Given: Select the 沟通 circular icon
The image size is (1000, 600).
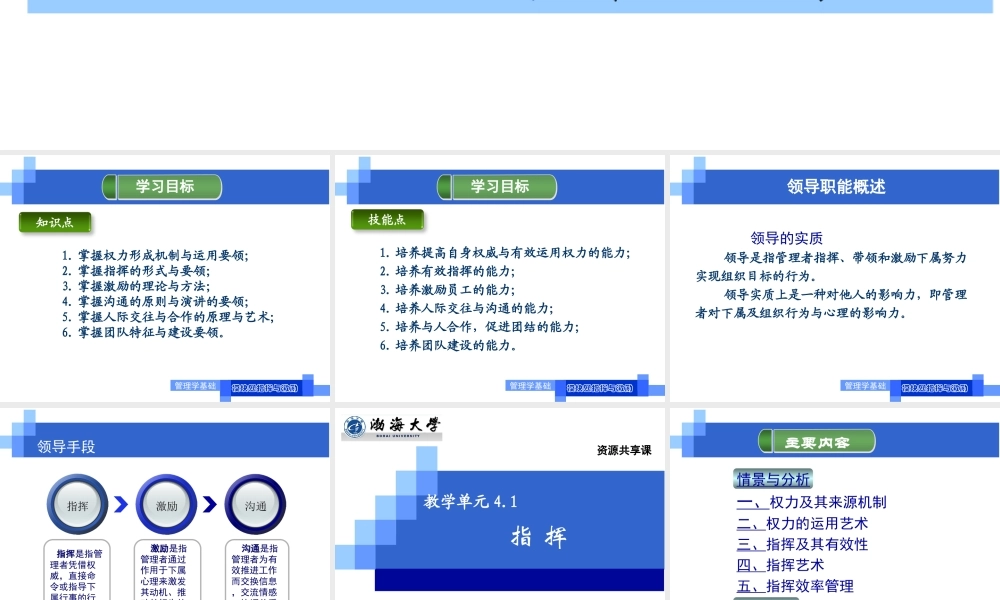Looking at the screenshot, I should [x=255, y=504].
